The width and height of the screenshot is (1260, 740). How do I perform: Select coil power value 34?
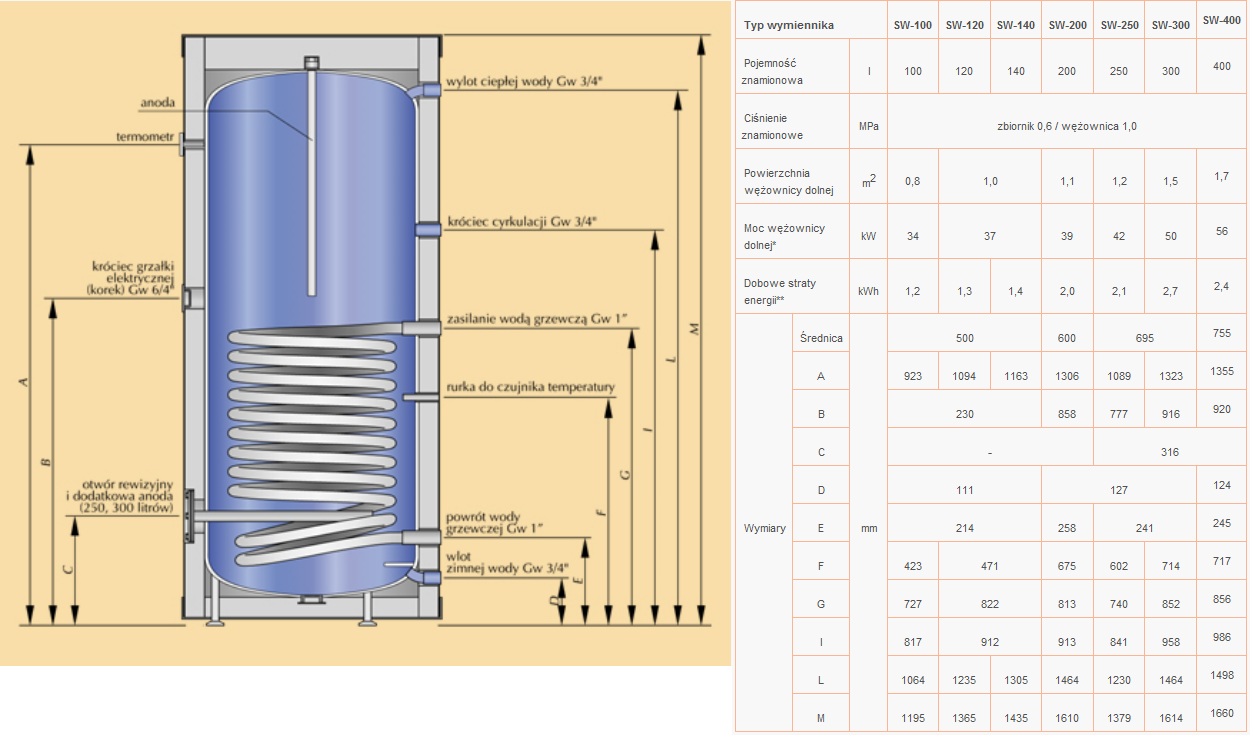912,236
